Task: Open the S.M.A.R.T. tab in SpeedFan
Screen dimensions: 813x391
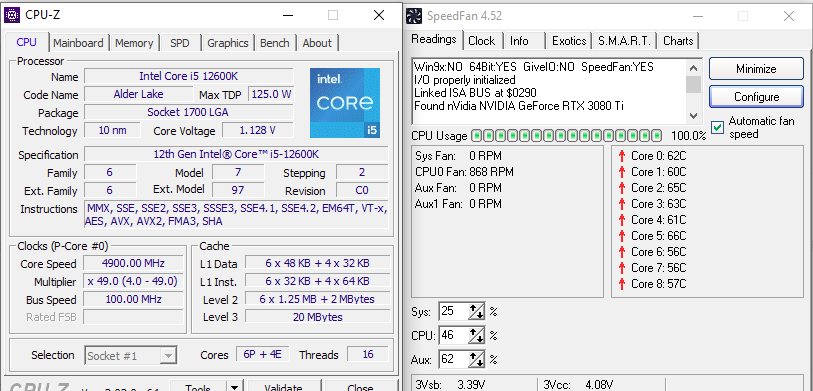Action: [x=624, y=41]
